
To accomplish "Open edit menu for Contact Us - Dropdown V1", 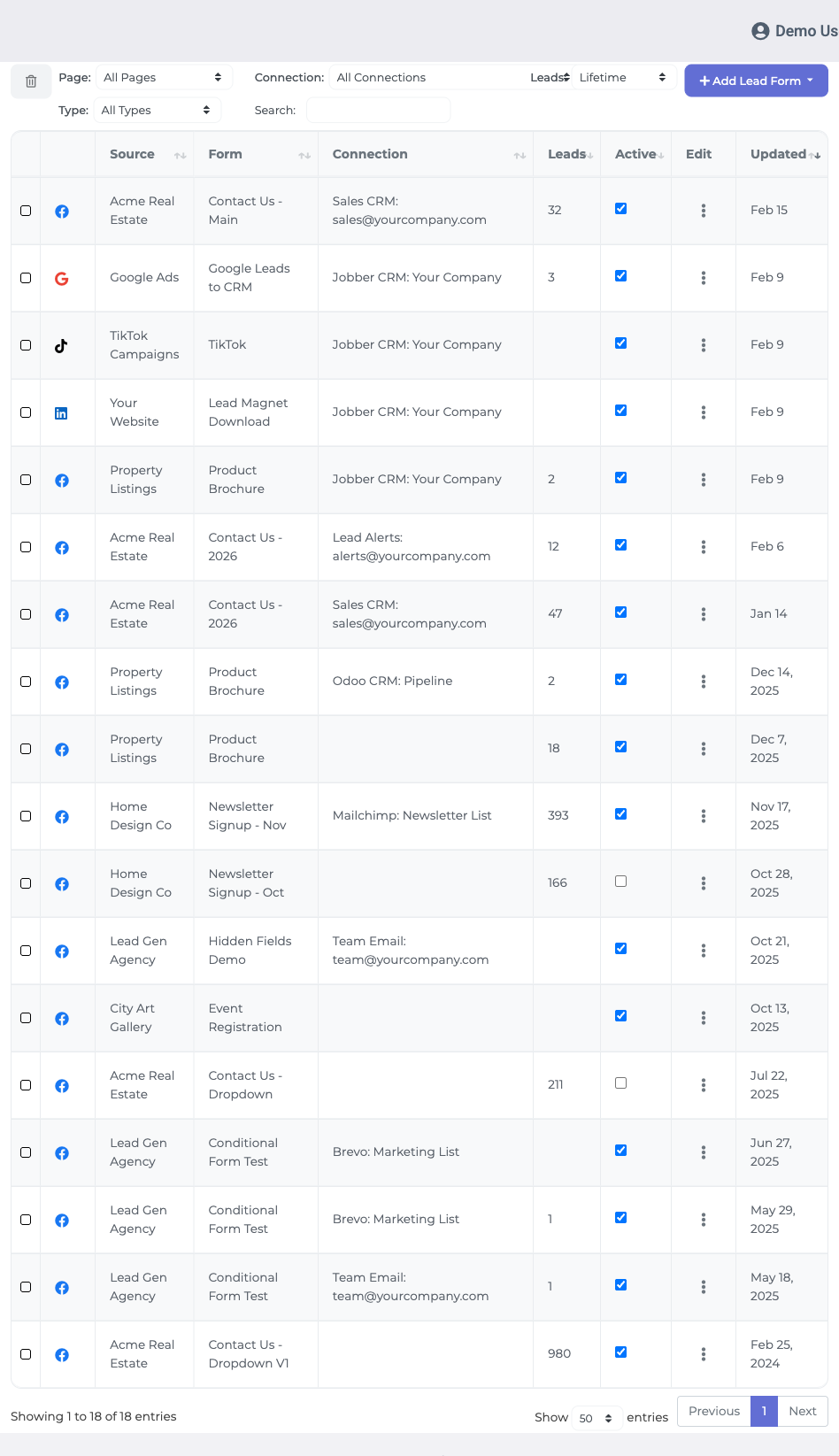I will (704, 1354).
